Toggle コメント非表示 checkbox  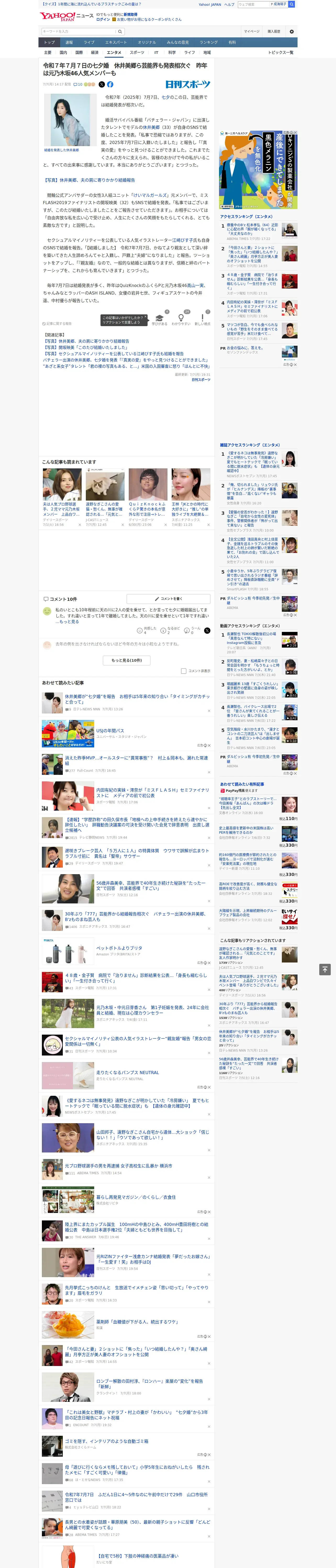click(183, 671)
